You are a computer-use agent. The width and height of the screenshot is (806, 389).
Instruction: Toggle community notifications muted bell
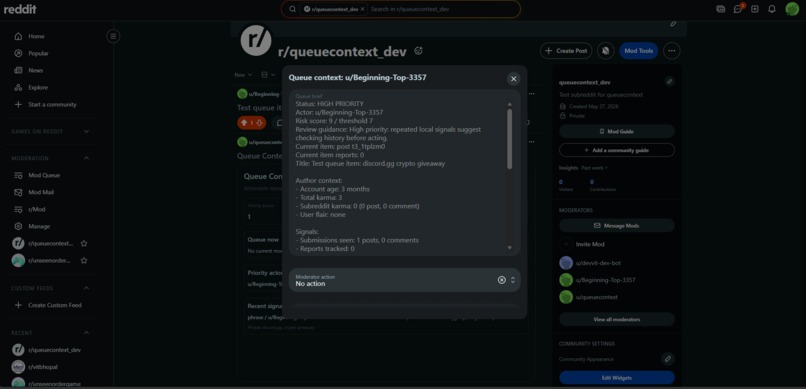pyautogui.click(x=606, y=51)
